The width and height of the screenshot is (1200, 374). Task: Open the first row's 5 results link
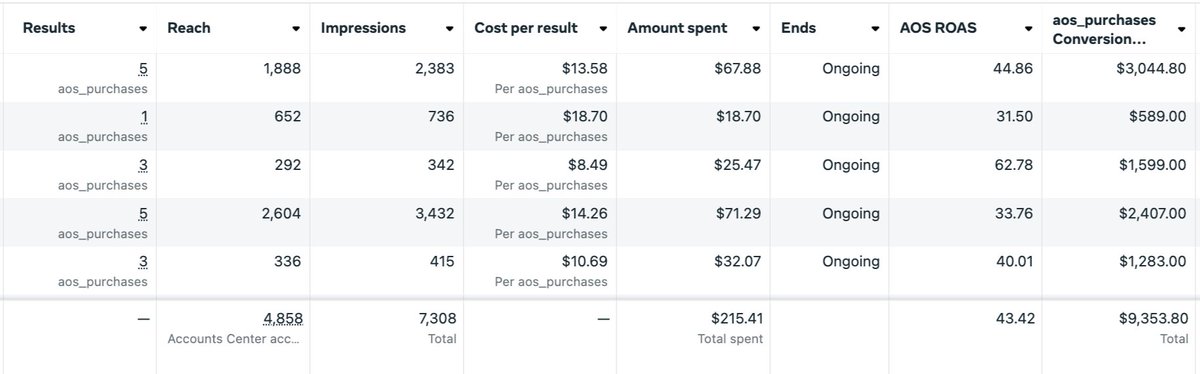coord(144,69)
